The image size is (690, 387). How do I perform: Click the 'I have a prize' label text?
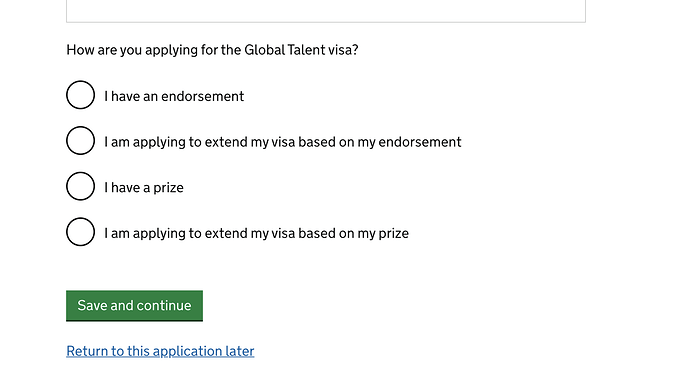coord(144,188)
